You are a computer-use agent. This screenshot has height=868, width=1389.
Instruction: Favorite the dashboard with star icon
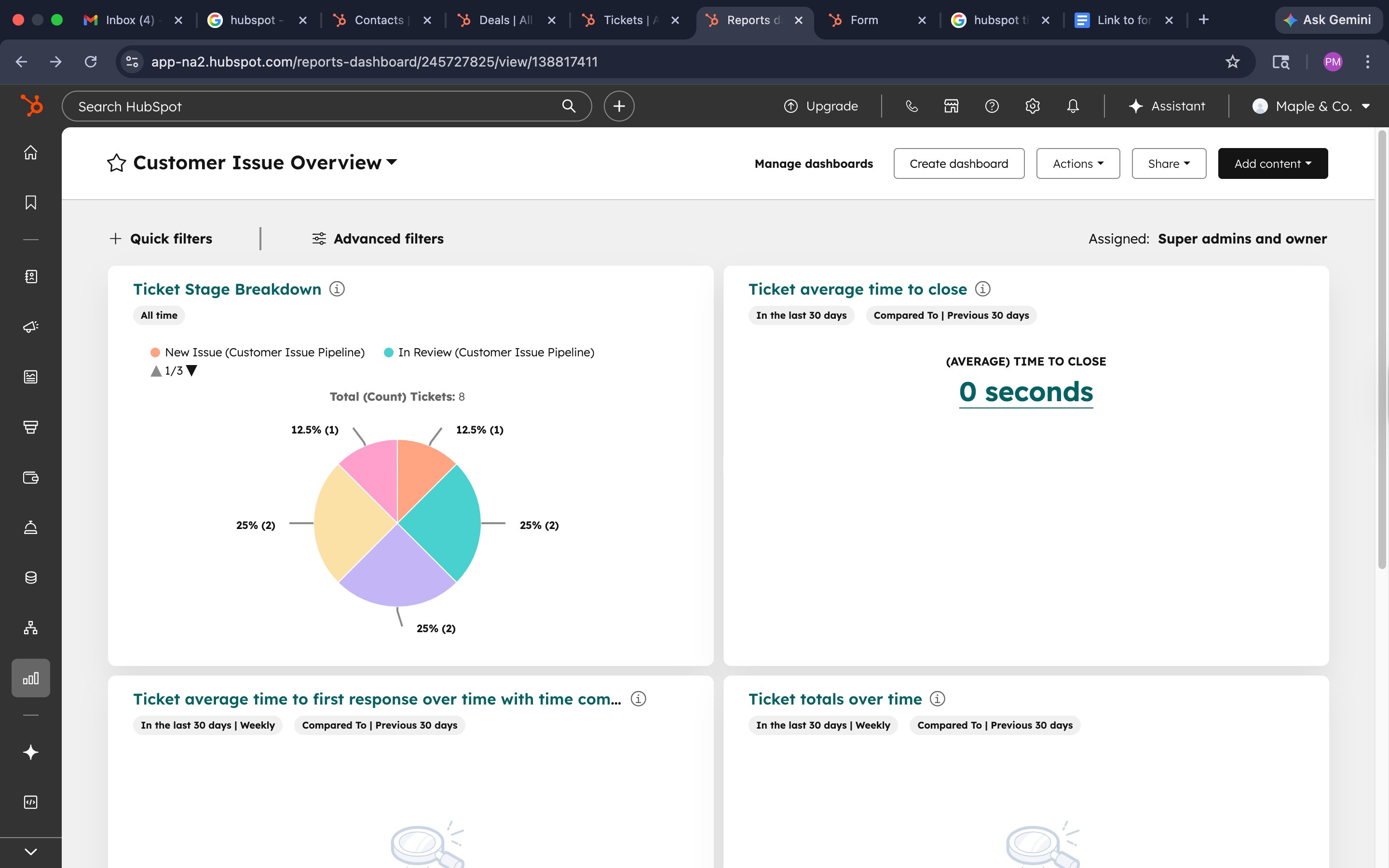(117, 163)
